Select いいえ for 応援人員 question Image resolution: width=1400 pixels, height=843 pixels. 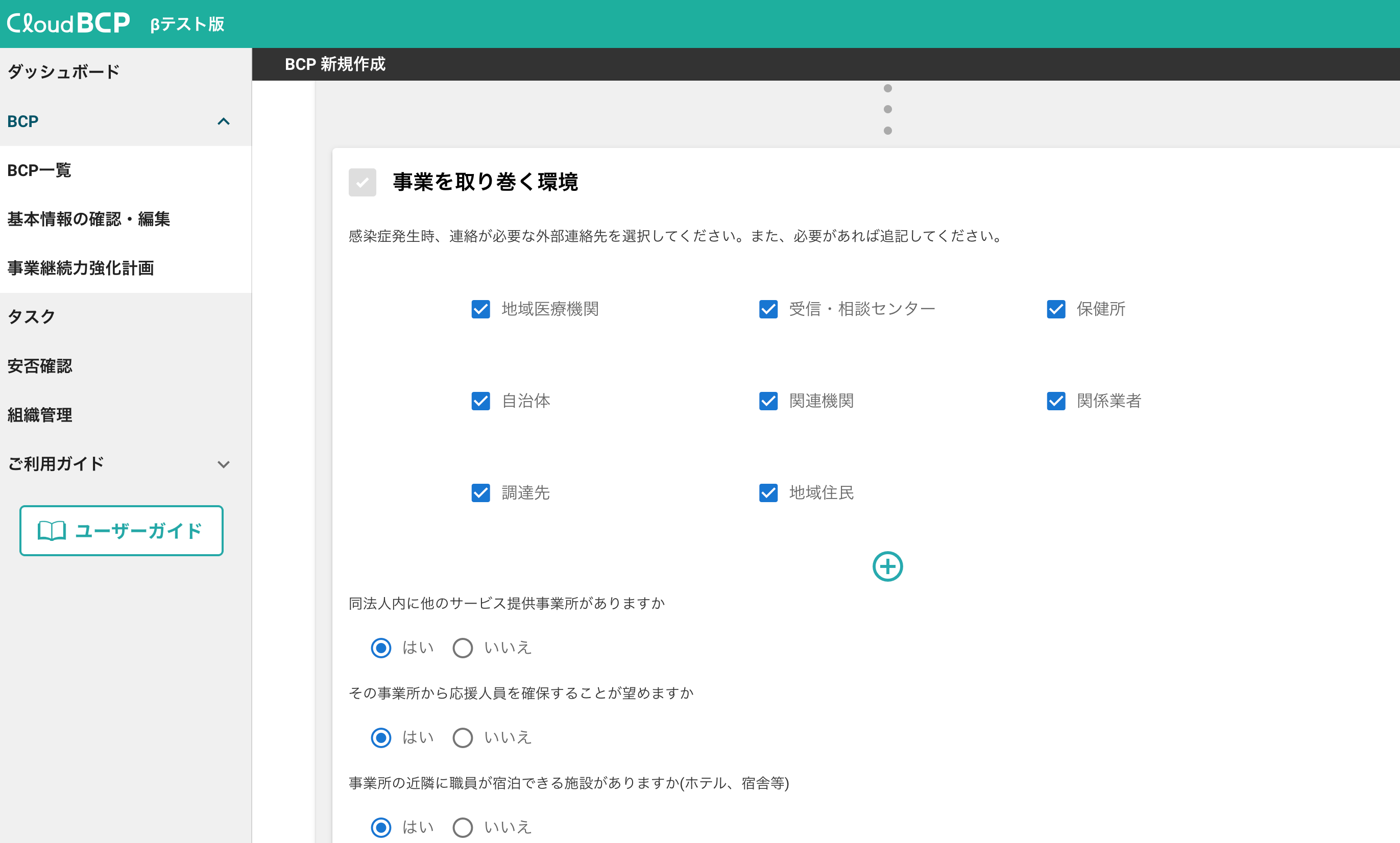[x=463, y=737]
